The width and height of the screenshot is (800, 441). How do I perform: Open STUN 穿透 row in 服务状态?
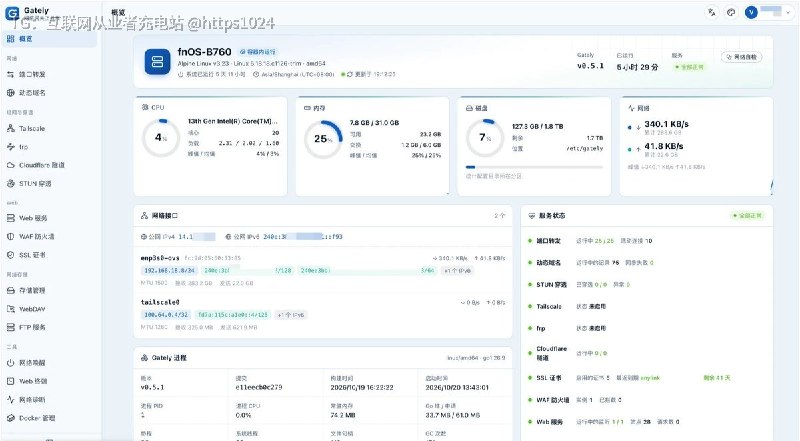(646, 285)
